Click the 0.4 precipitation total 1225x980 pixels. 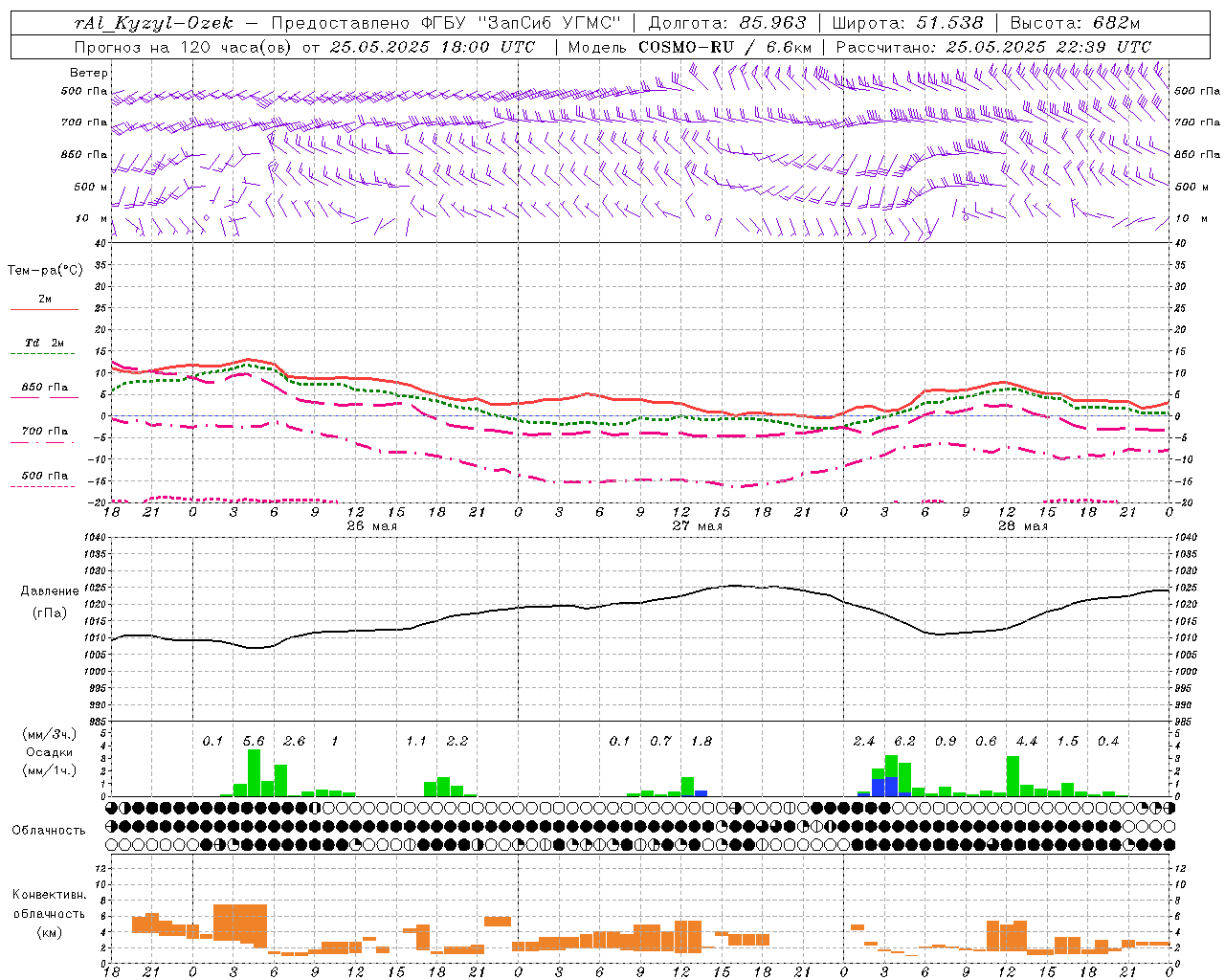click(x=1108, y=741)
